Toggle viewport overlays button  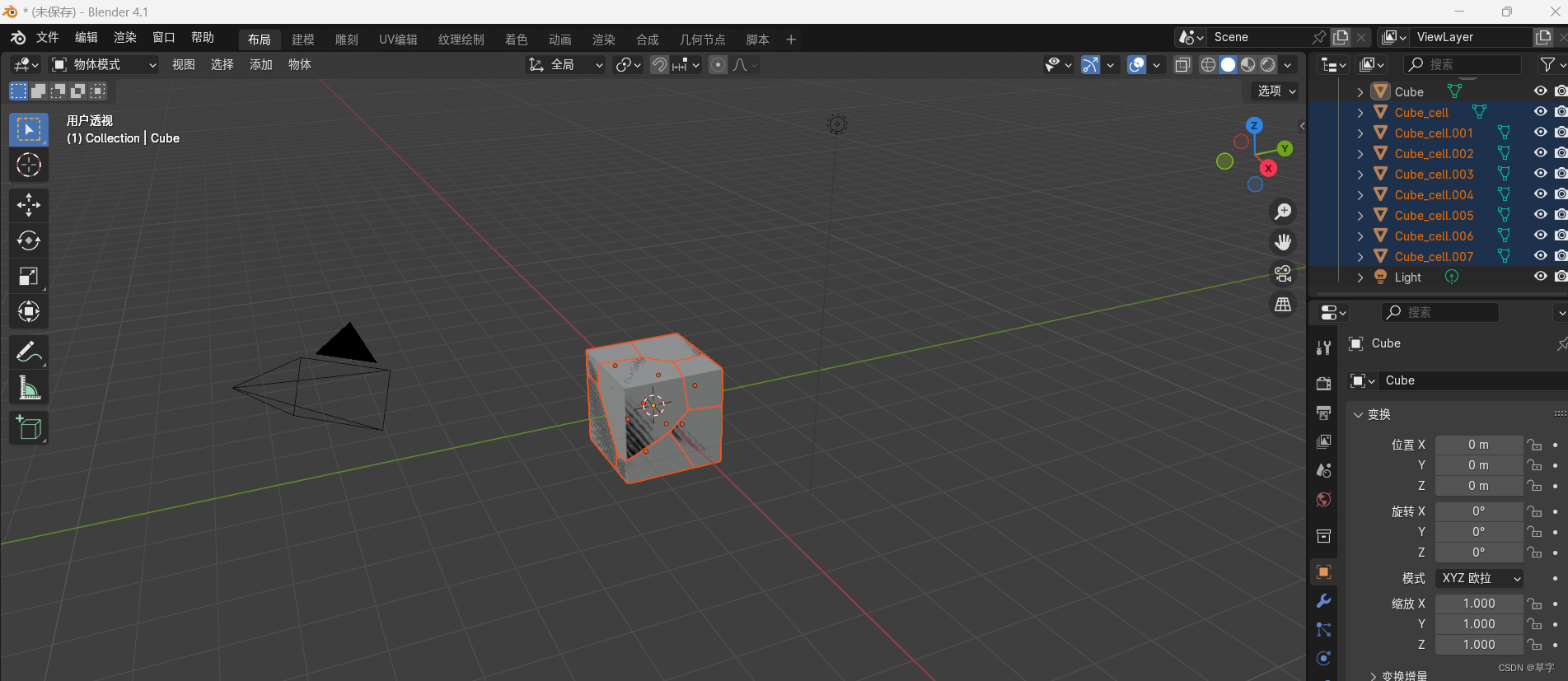point(1136,64)
